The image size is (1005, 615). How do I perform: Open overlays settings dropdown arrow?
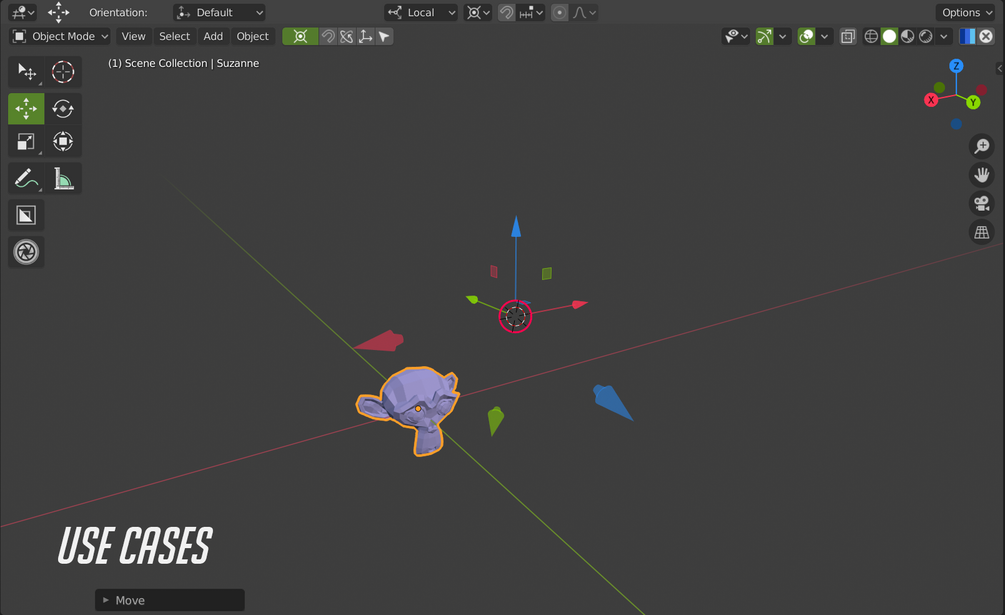point(825,37)
